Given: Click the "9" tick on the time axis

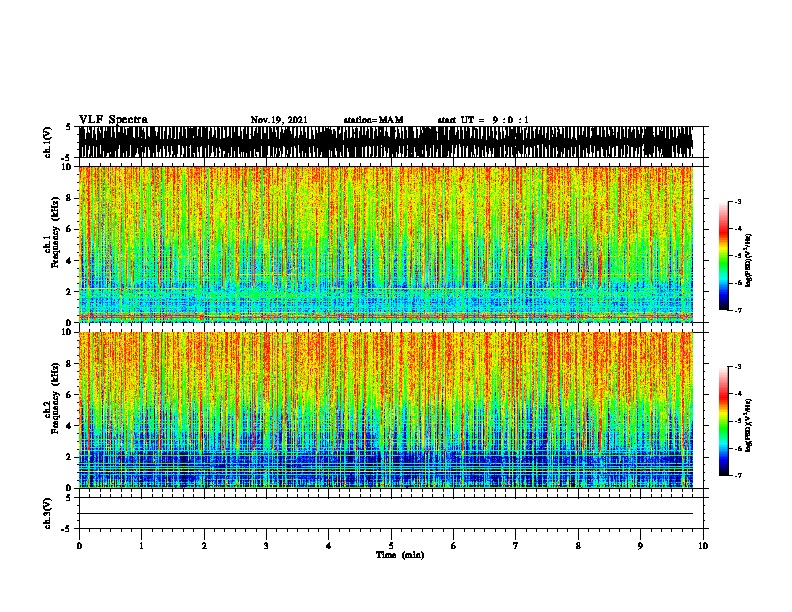Looking at the screenshot, I should 640,546.
